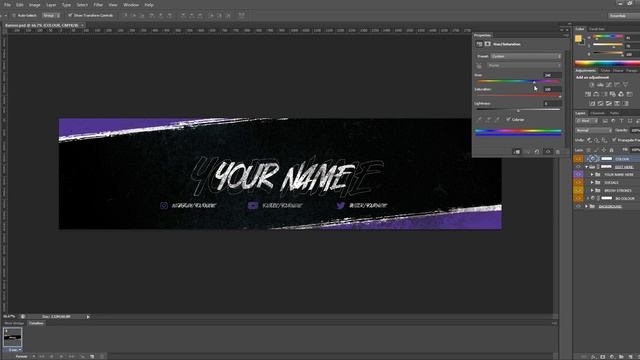Click the lock position icon in Layers panel

(604, 150)
